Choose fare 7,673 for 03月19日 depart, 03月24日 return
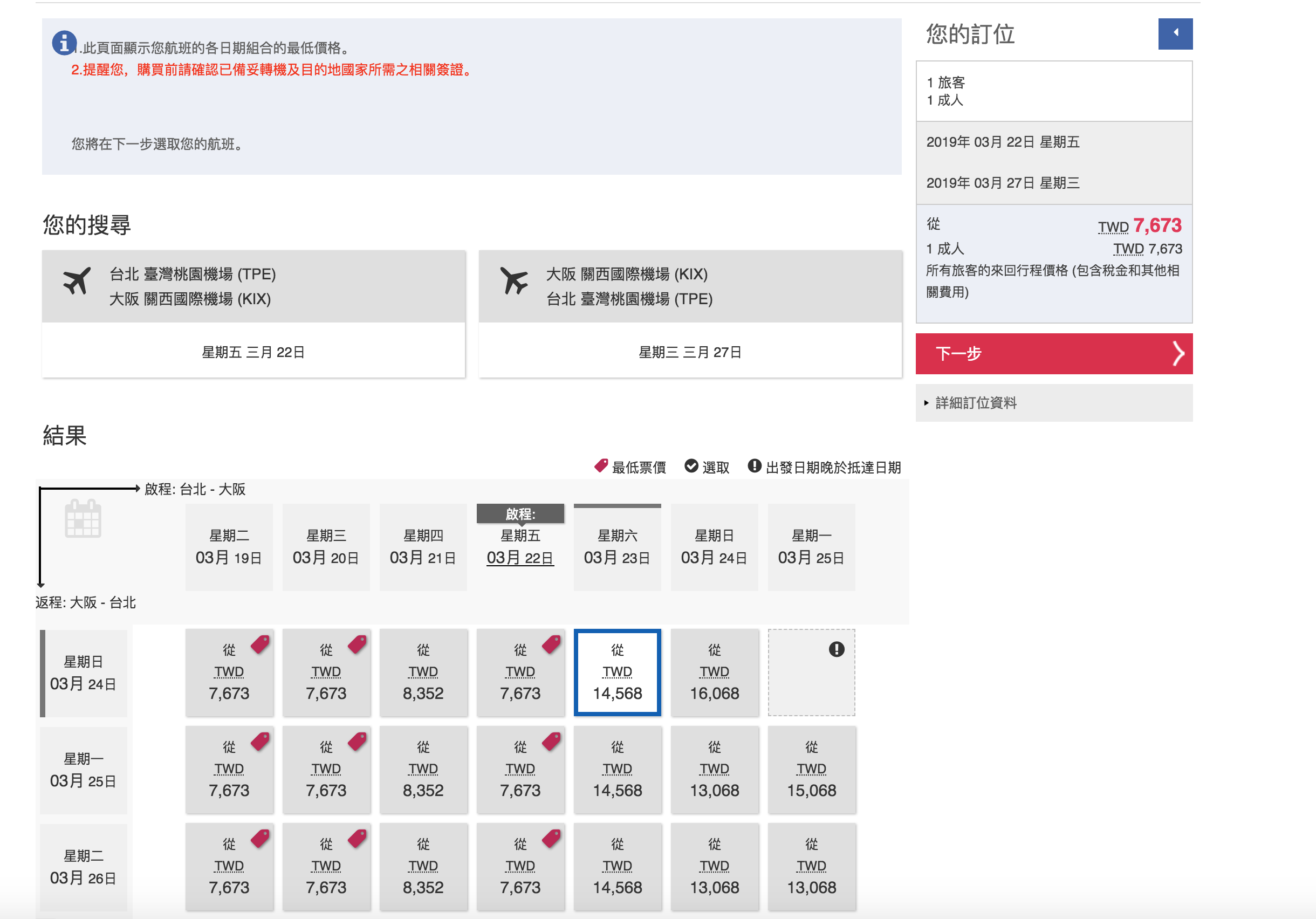1316x919 pixels. (x=229, y=673)
